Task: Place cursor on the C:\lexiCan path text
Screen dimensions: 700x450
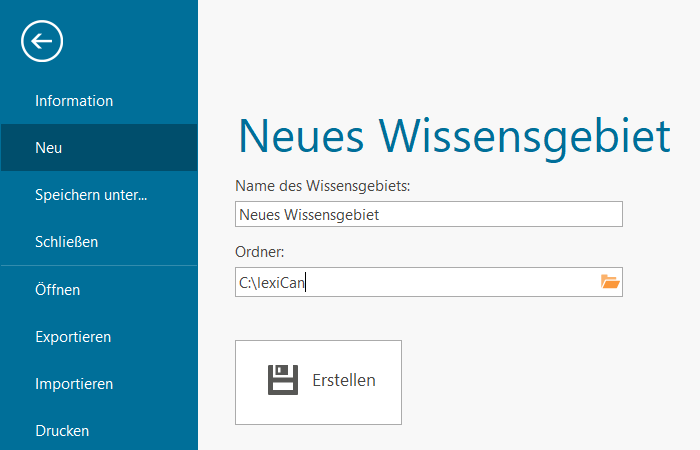Action: (x=272, y=283)
